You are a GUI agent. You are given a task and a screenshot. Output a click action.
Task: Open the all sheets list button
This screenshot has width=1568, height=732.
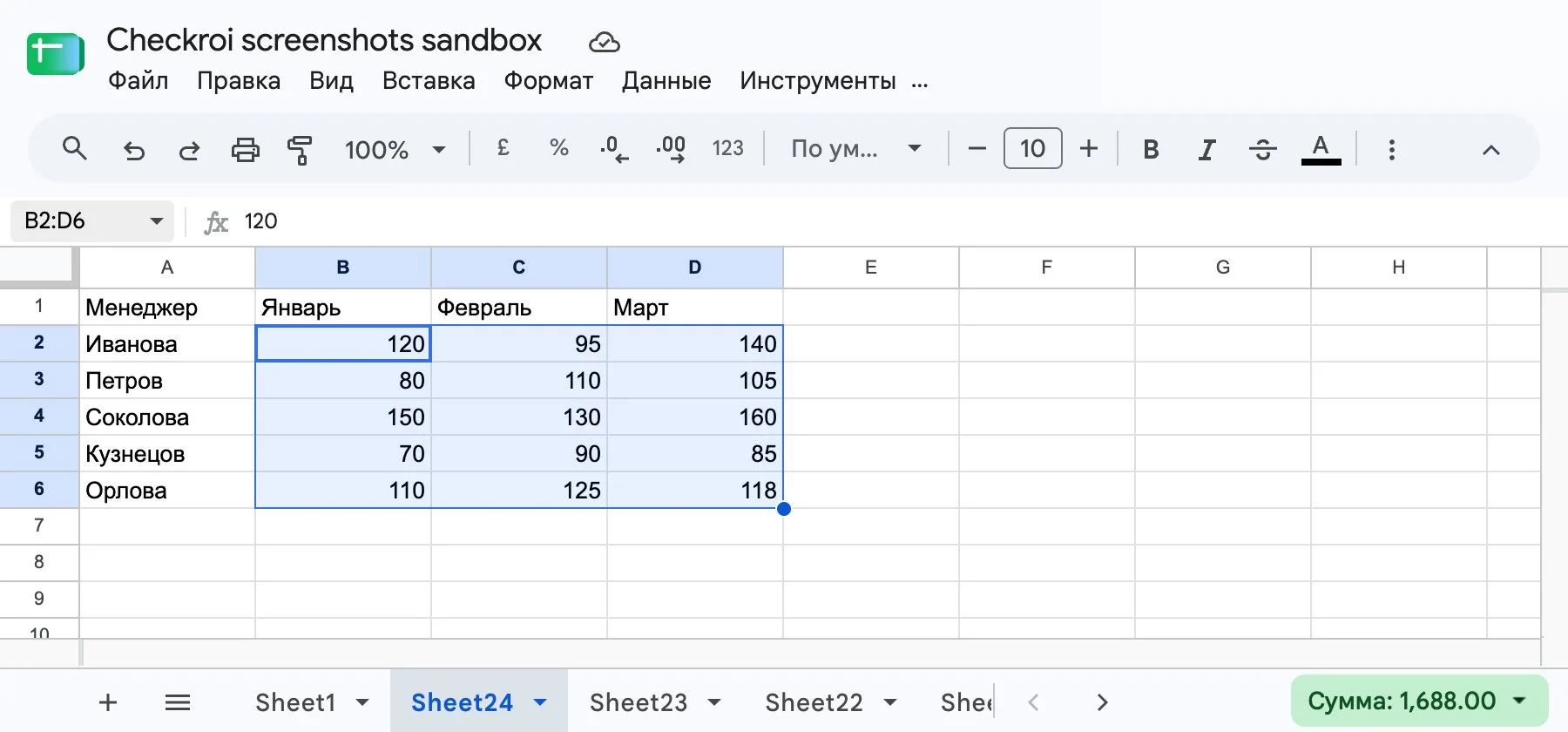[x=178, y=702]
